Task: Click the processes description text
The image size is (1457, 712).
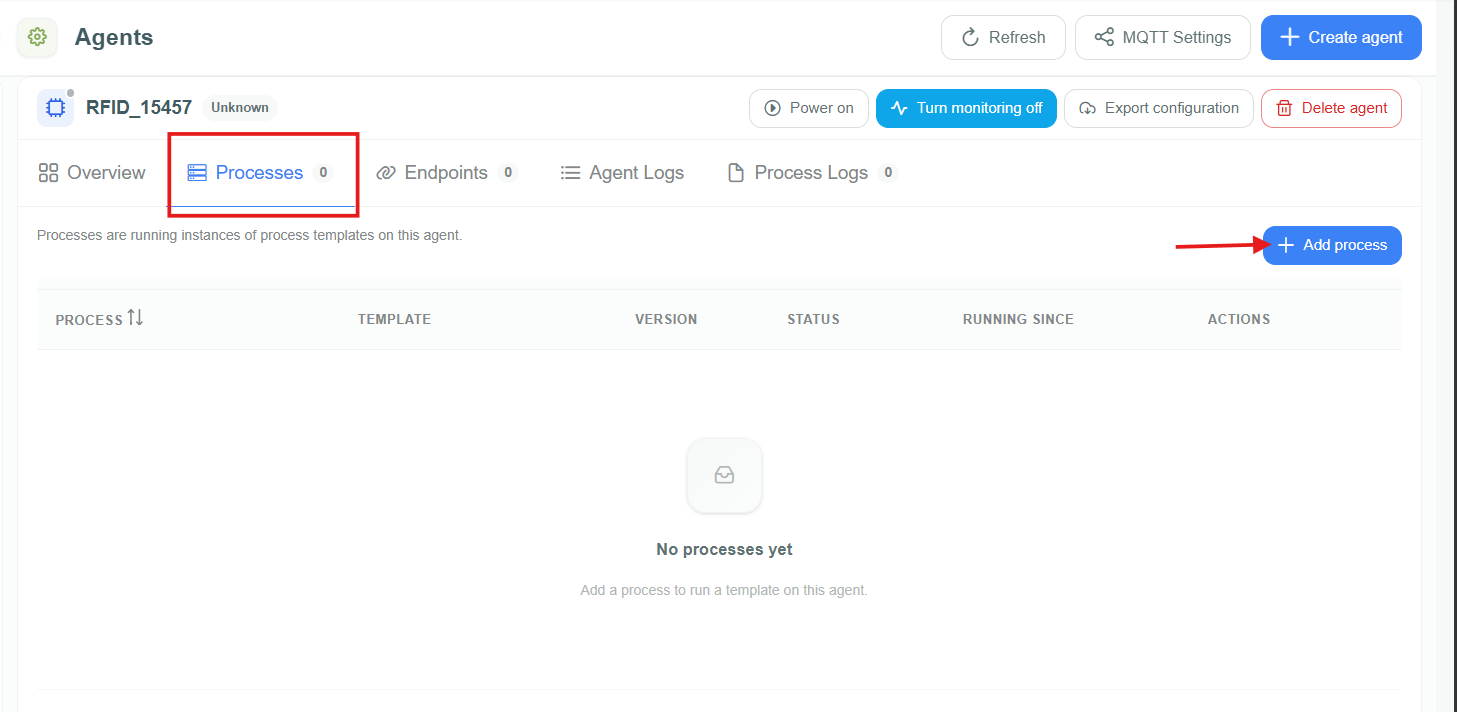Action: click(250, 236)
